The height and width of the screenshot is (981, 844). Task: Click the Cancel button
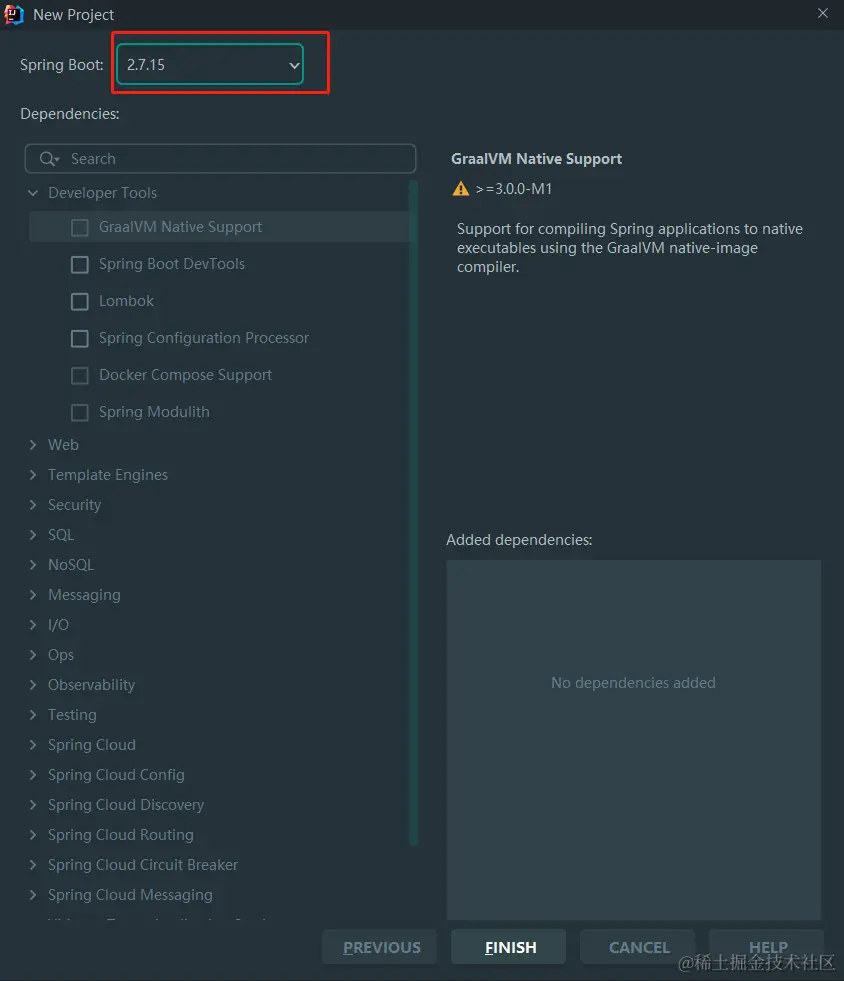638,947
